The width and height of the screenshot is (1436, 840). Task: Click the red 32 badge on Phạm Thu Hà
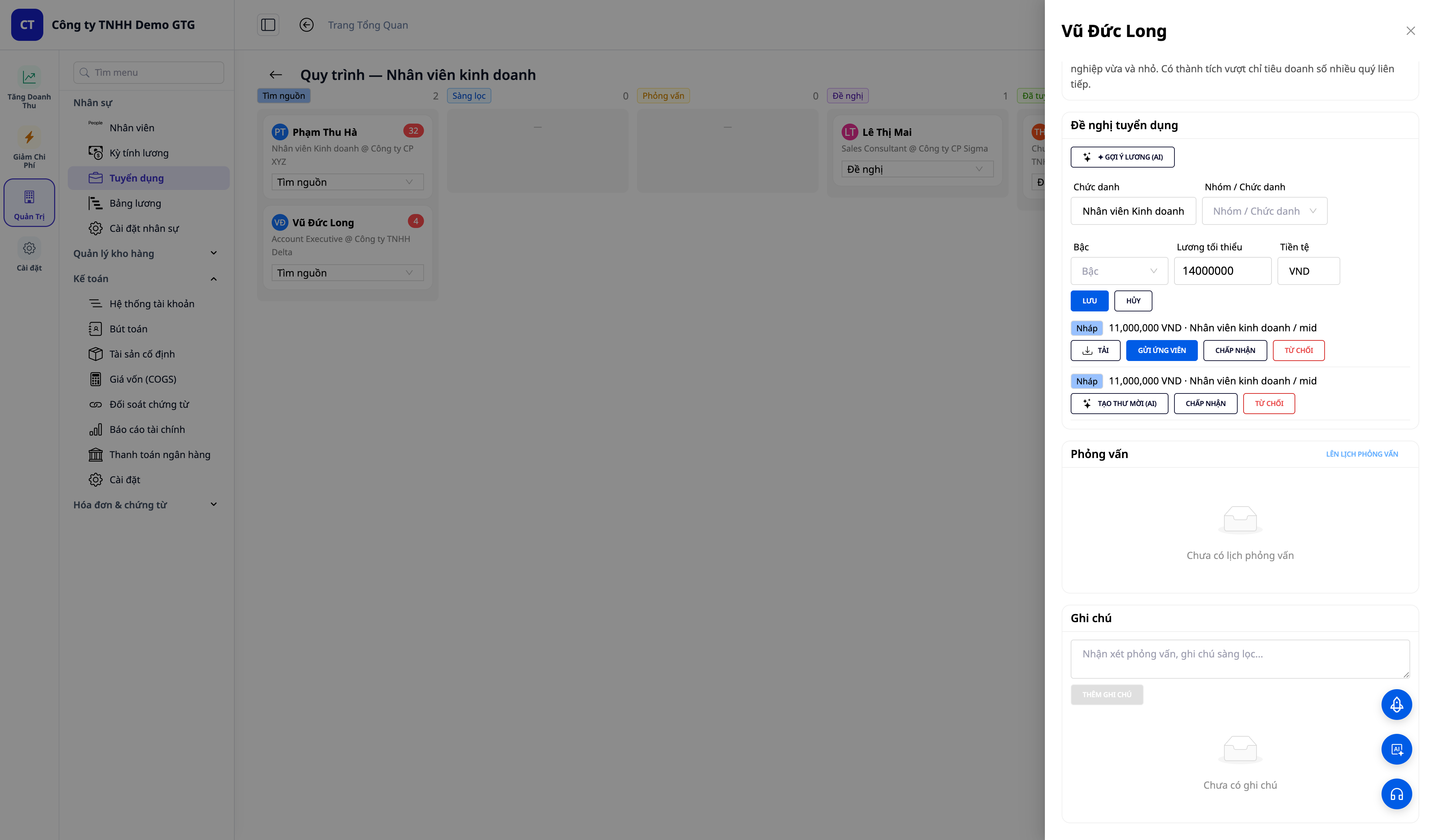coord(413,131)
